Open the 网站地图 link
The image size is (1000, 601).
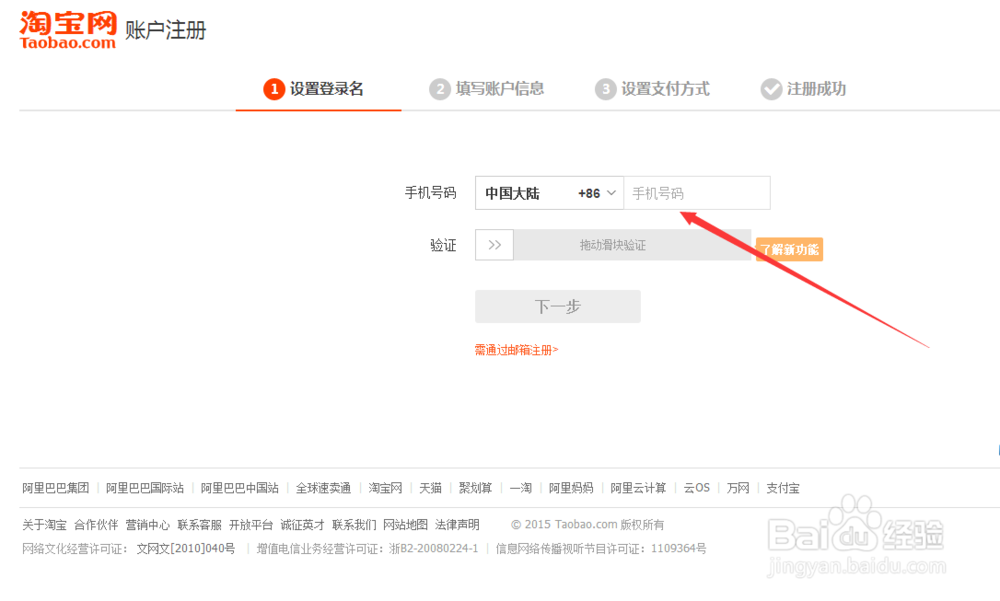click(406, 524)
